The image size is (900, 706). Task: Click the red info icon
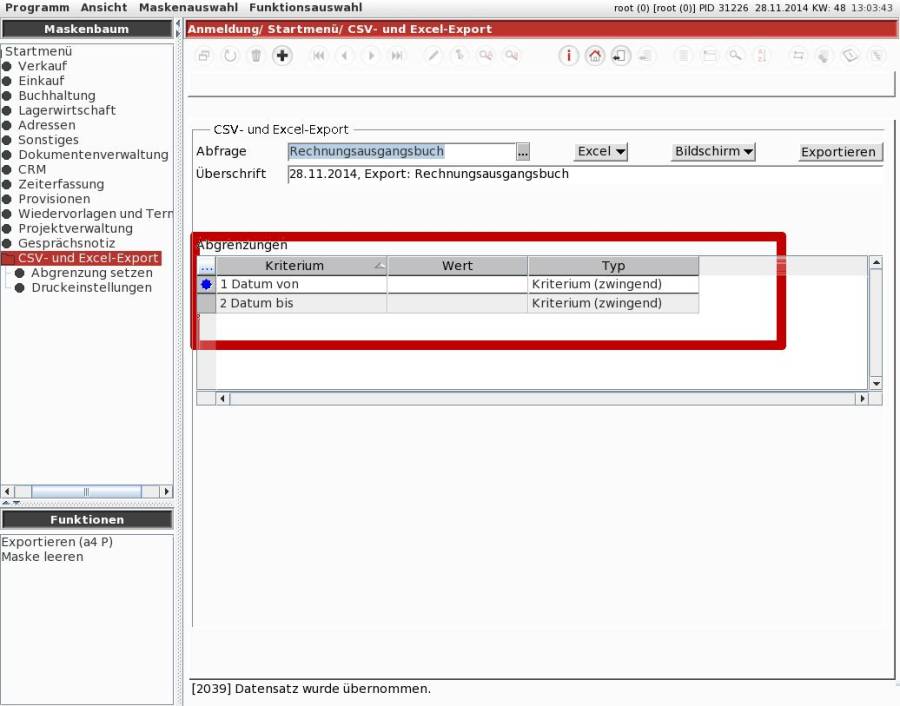click(568, 56)
